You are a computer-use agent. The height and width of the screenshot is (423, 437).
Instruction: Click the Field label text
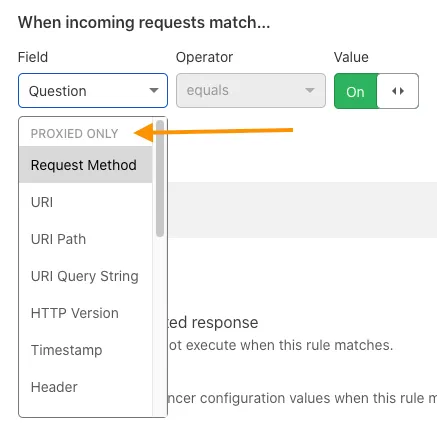[33, 57]
